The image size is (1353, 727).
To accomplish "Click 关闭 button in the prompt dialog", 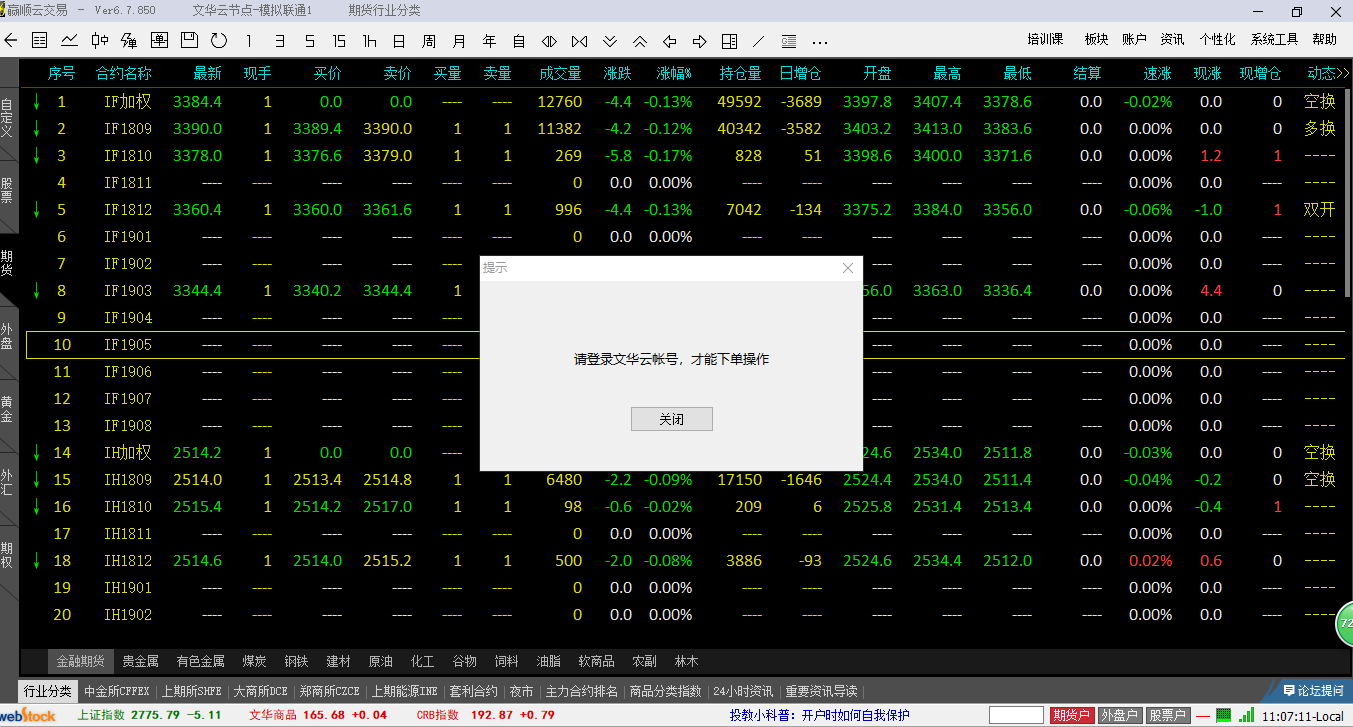I will coord(672,419).
